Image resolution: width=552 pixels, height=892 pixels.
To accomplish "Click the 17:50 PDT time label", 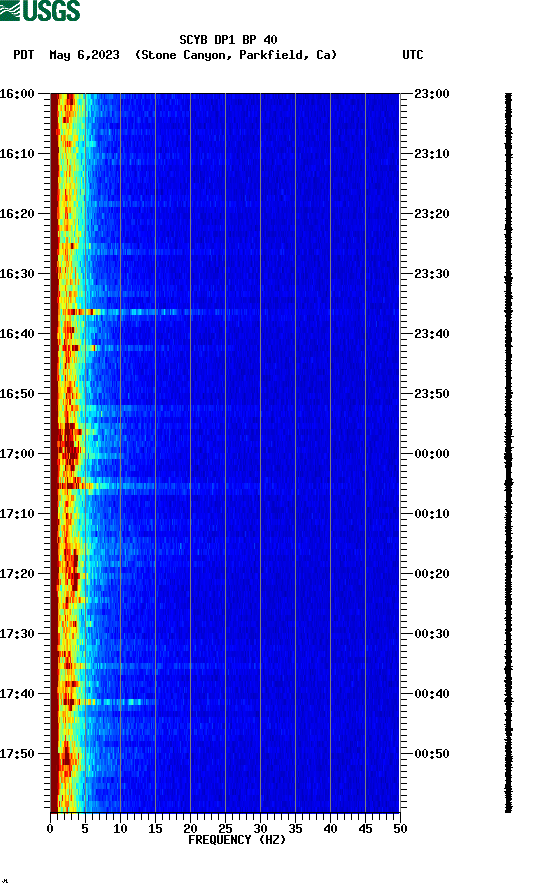I will point(17,754).
